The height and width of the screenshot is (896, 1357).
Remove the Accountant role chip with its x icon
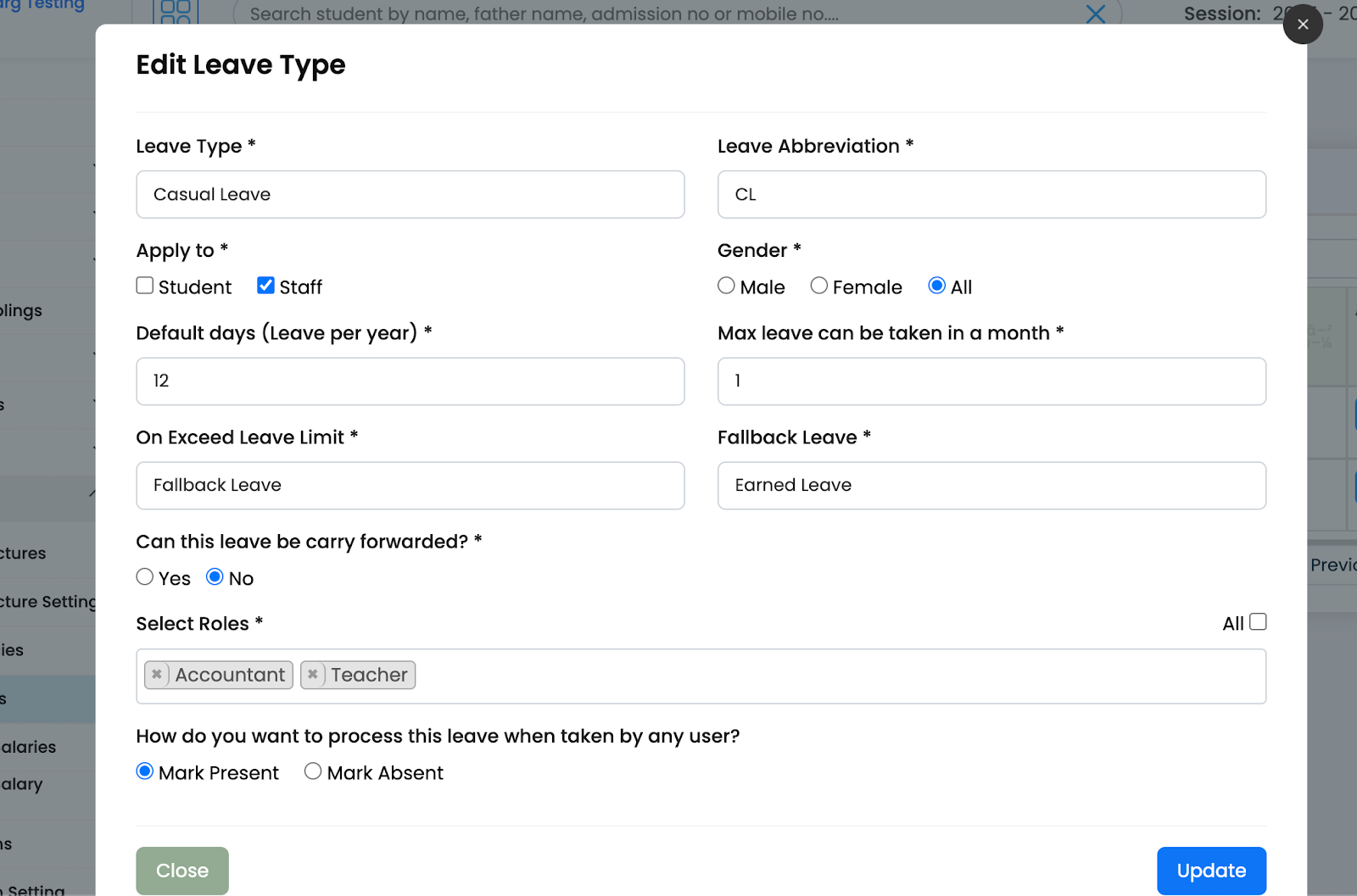[157, 675]
